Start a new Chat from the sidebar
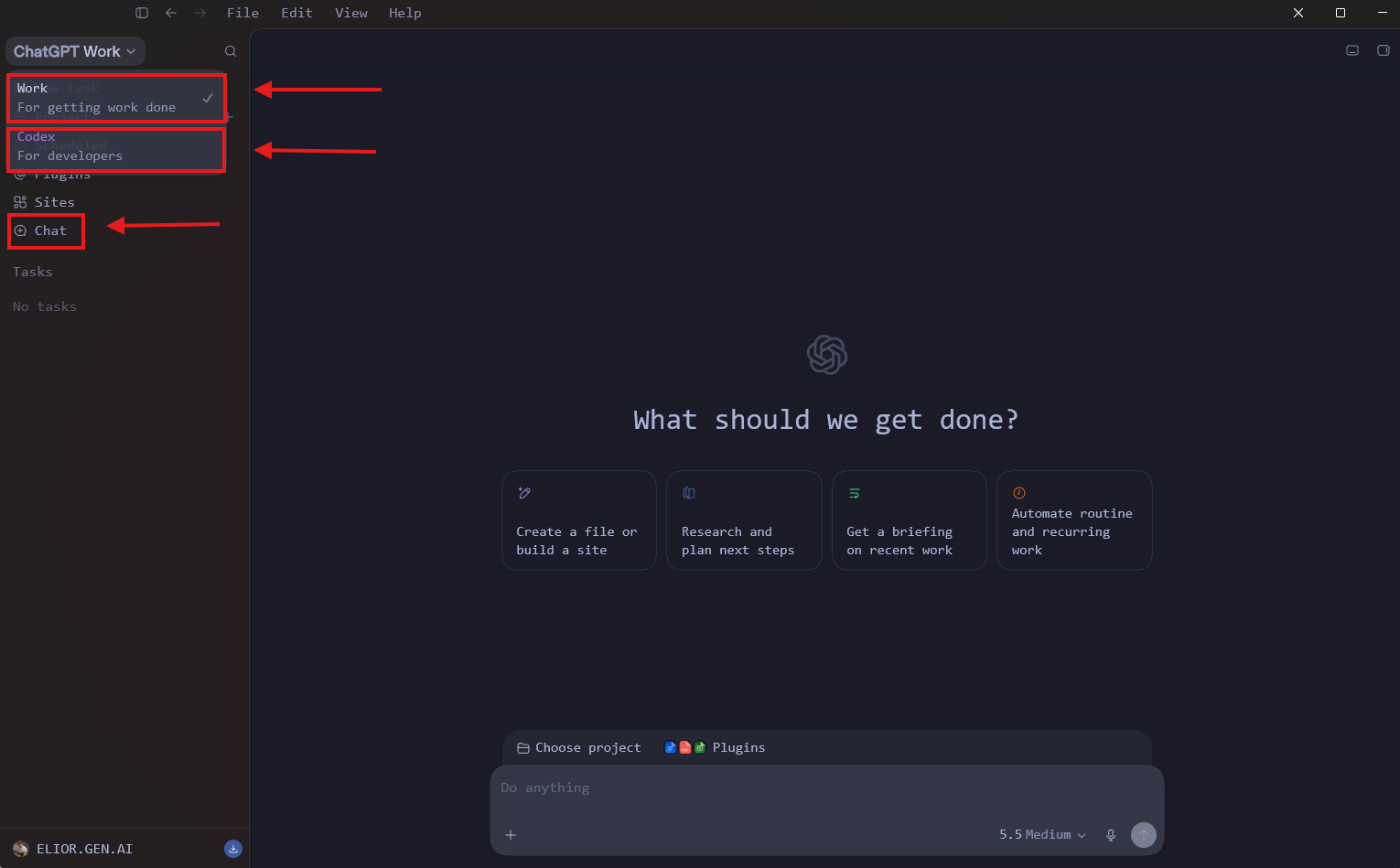Image resolution: width=1400 pixels, height=868 pixels. (x=40, y=230)
